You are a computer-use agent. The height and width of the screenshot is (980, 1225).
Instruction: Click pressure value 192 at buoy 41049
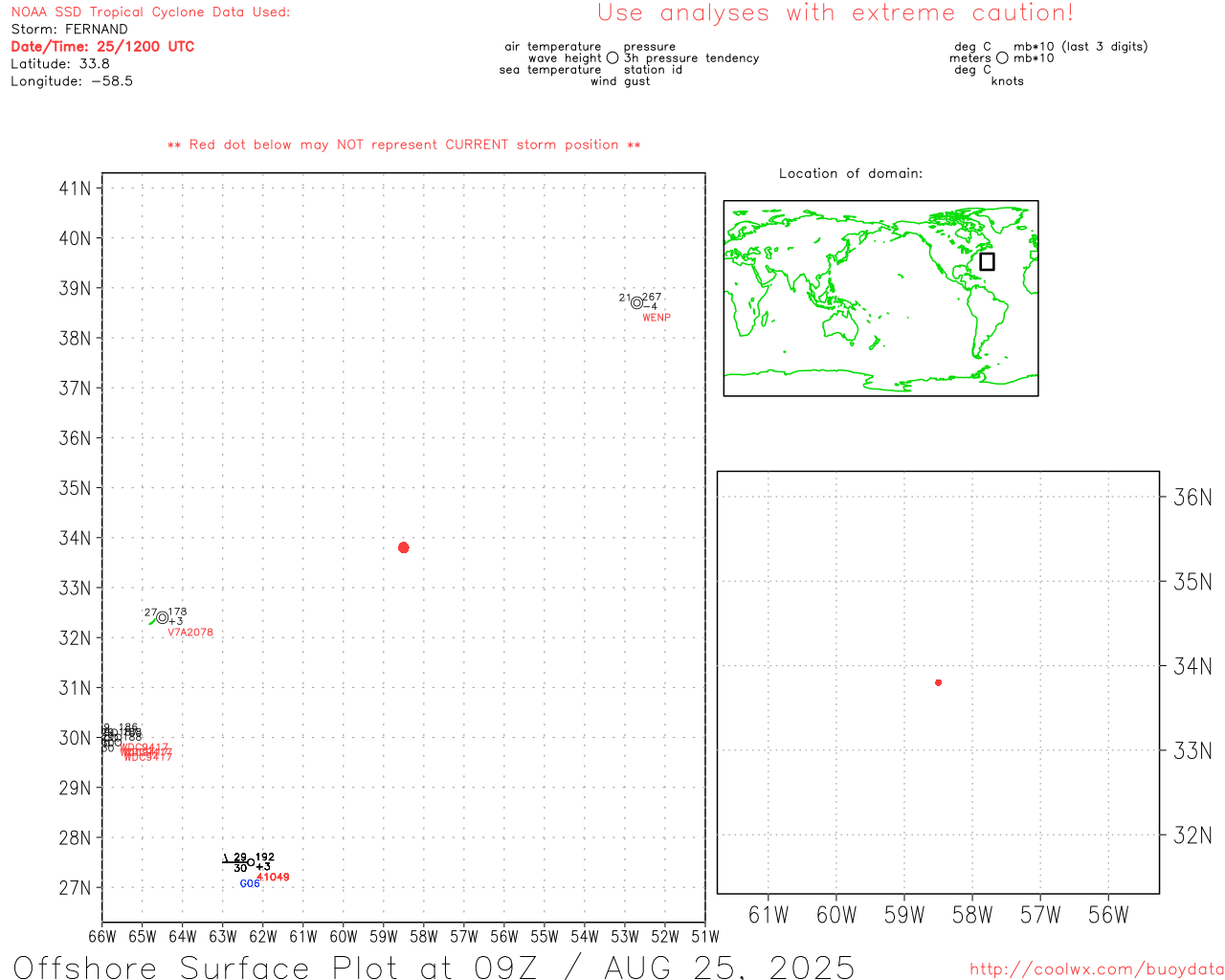click(x=265, y=857)
